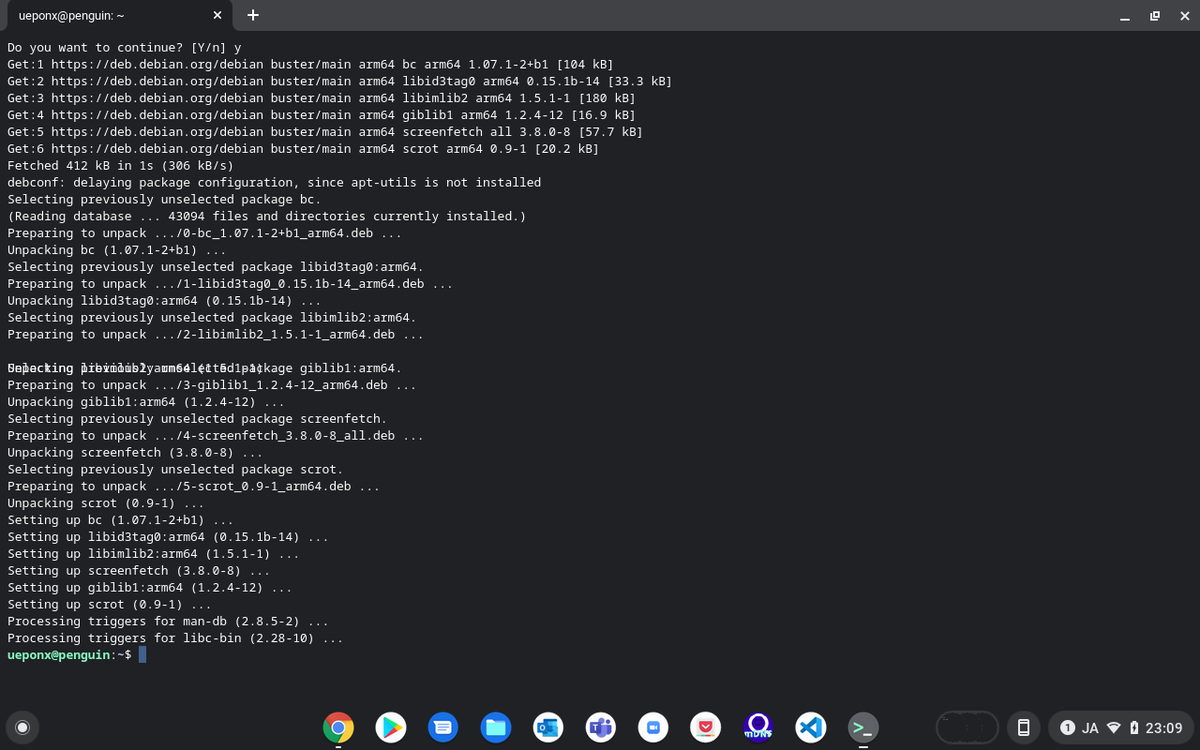Screen dimensions: 1200x750
Task: Open Visual Studio Code
Action: coord(810,727)
